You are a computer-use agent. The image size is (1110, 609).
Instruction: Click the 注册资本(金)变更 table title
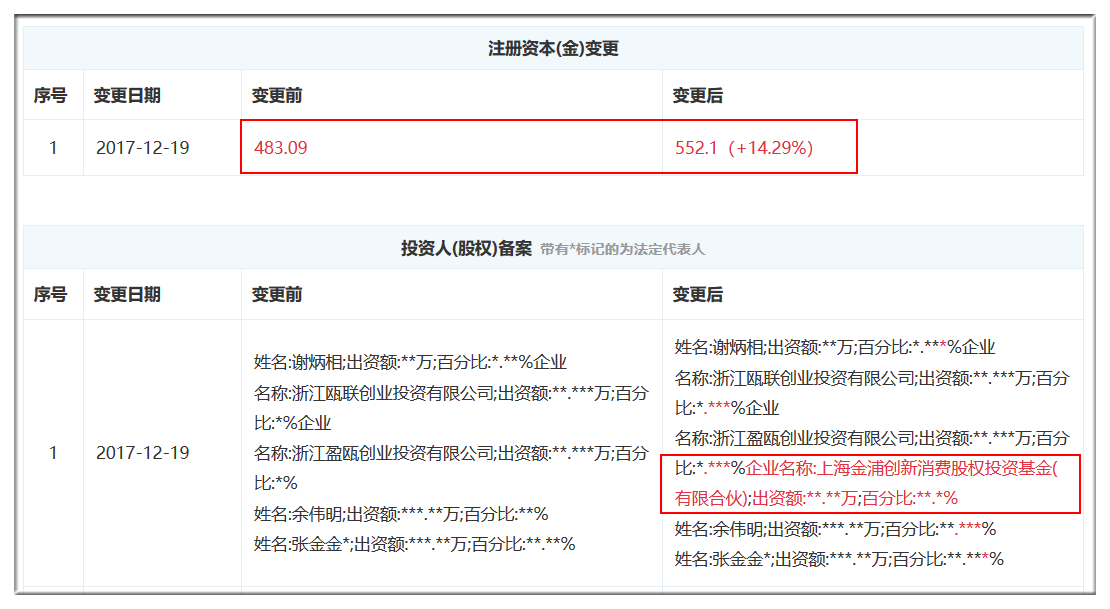tap(553, 49)
